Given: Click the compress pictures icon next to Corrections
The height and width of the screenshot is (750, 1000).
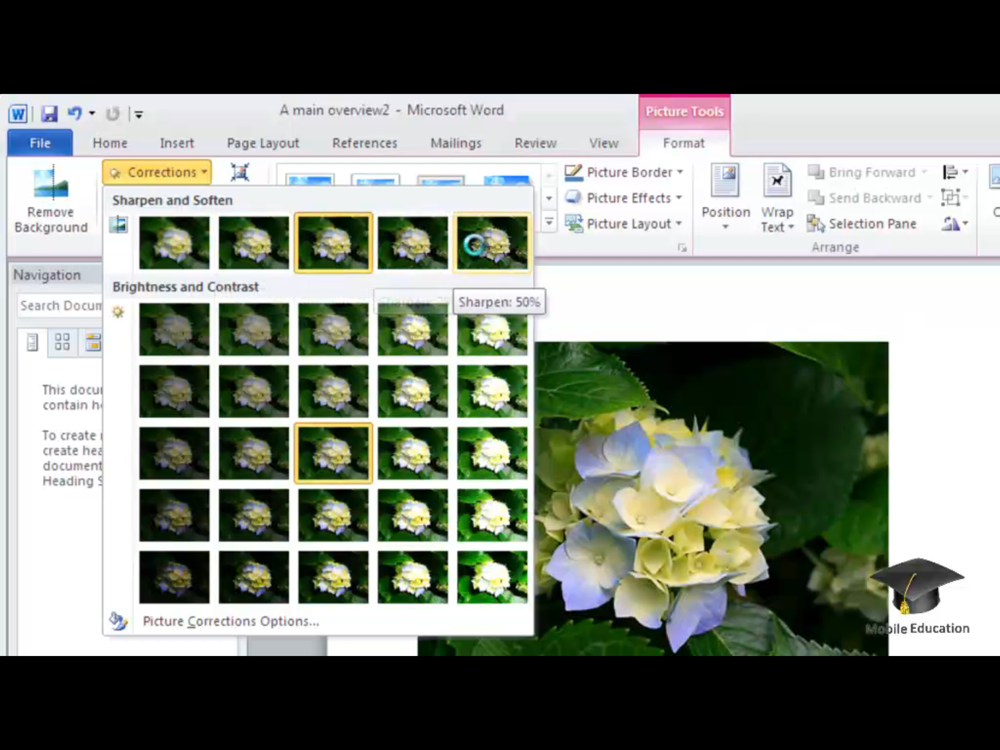Looking at the screenshot, I should pyautogui.click(x=240, y=172).
